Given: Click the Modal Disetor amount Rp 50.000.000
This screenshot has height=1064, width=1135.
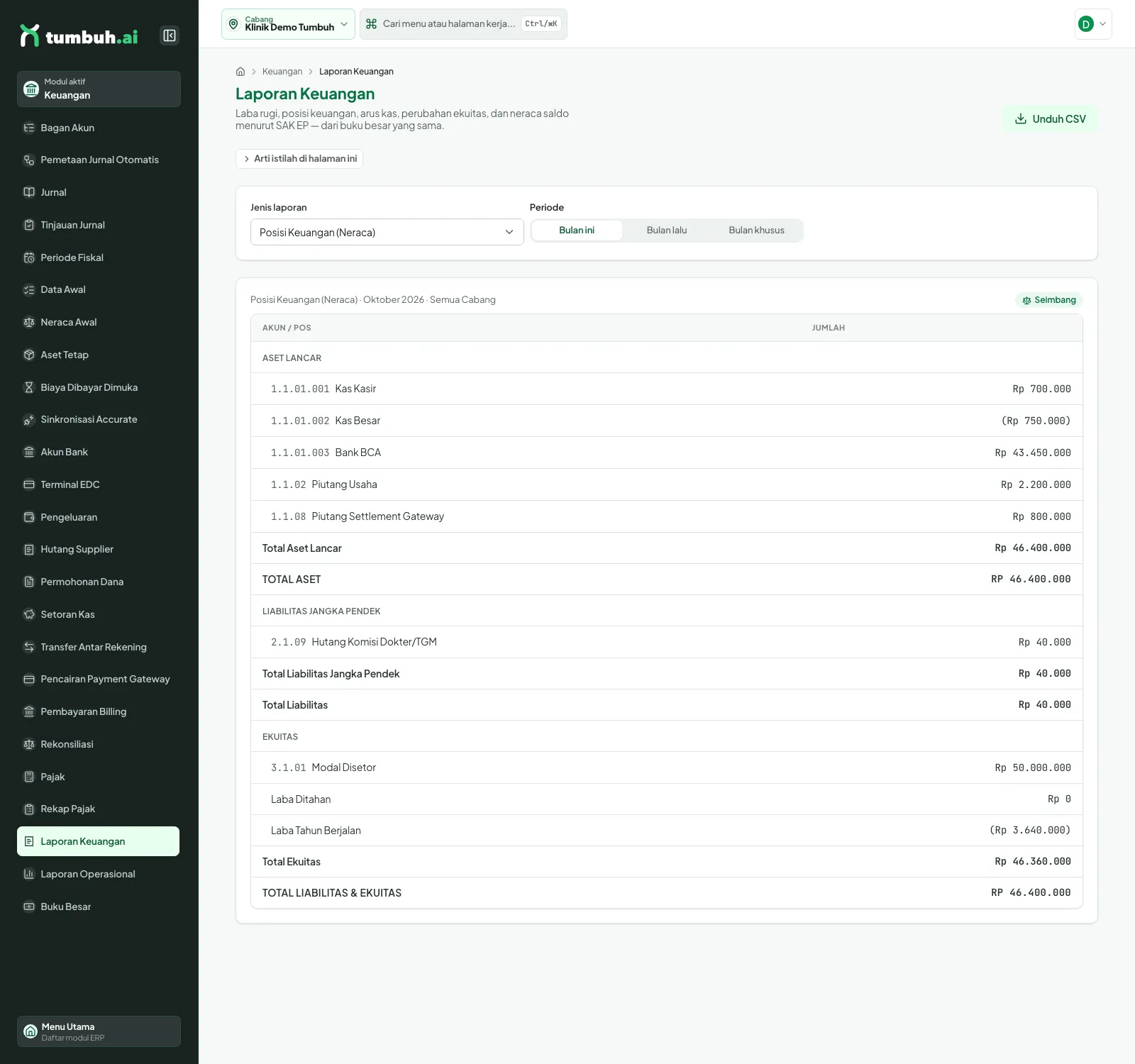Looking at the screenshot, I should 1033,767.
